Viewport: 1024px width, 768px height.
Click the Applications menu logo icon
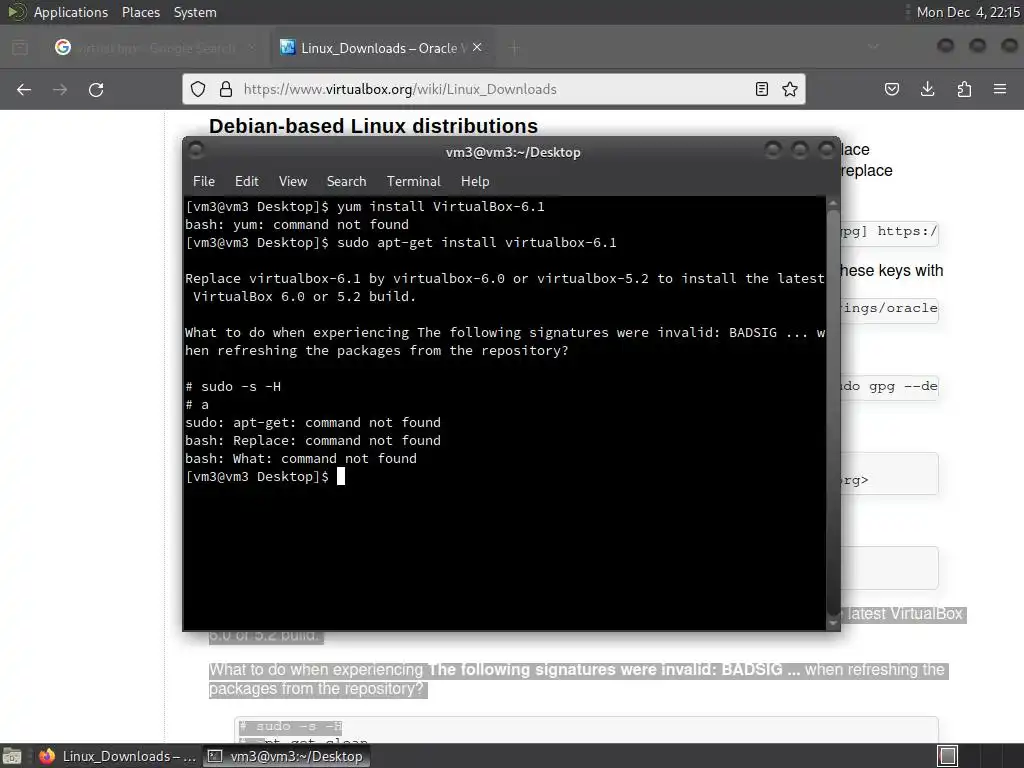16,12
